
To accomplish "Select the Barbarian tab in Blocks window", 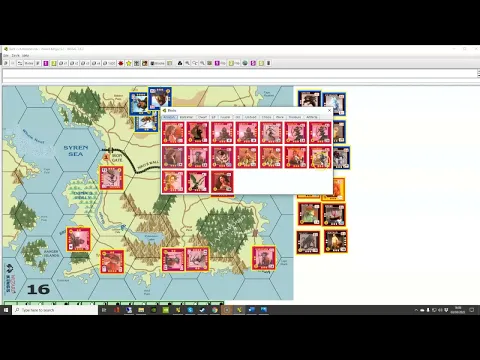I will click(x=186, y=117).
